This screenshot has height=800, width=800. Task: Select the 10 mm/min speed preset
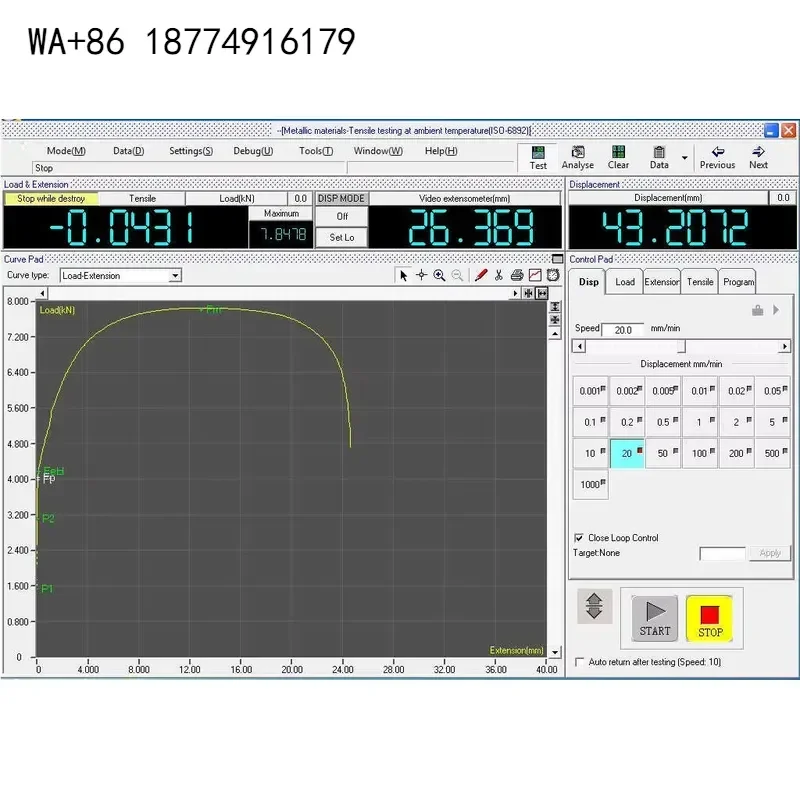[591, 453]
